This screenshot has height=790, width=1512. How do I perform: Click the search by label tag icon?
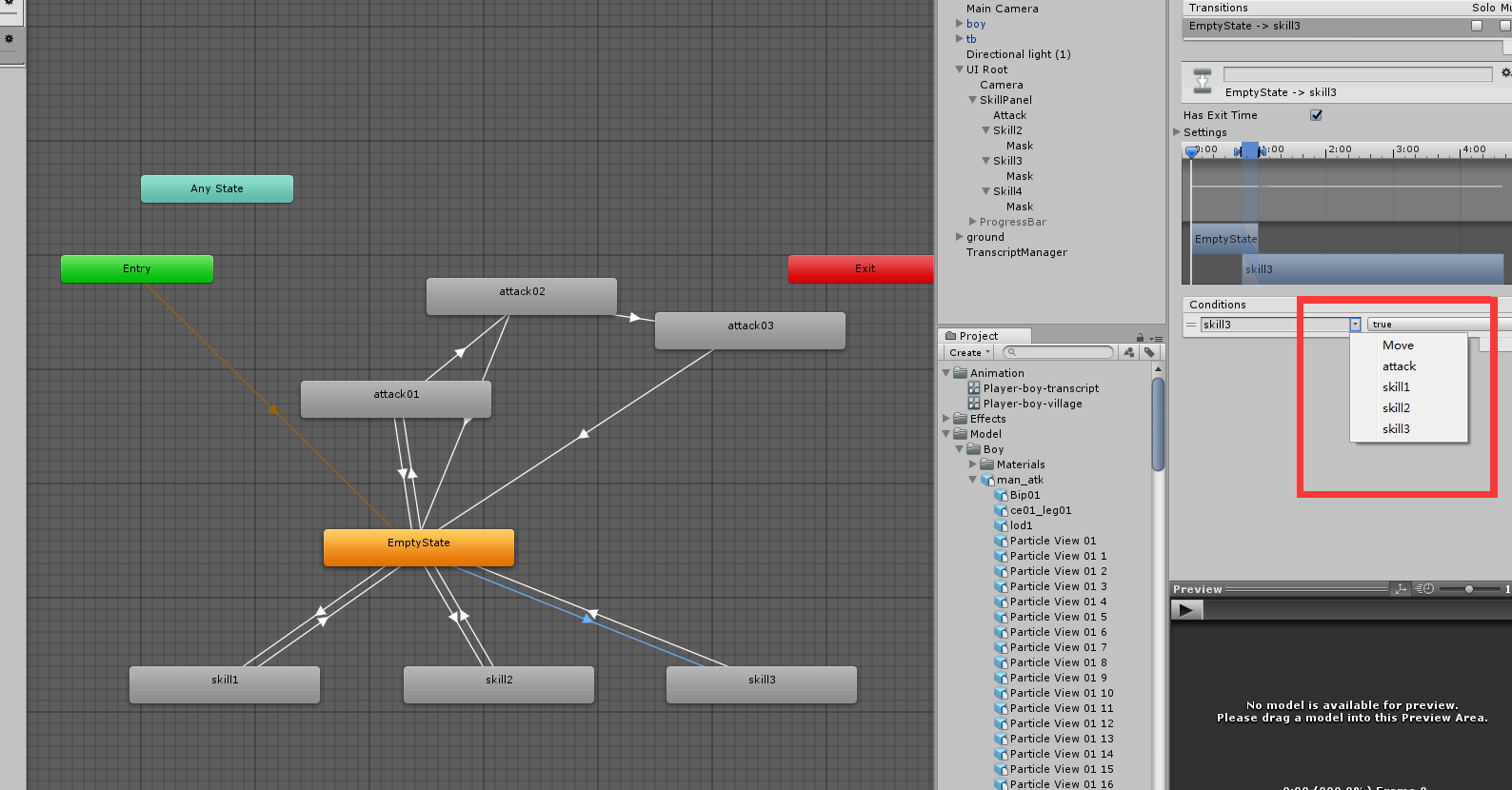pos(1149,352)
